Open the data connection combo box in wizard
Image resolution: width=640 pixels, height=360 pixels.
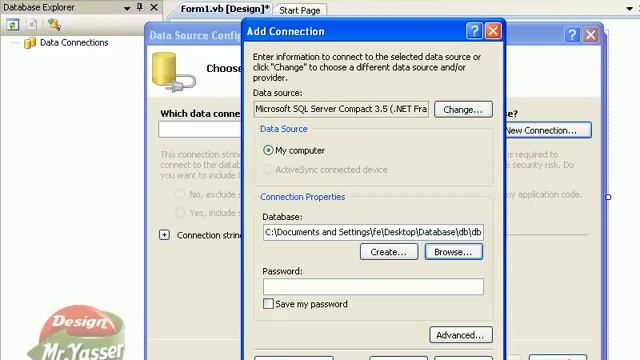click(200, 130)
